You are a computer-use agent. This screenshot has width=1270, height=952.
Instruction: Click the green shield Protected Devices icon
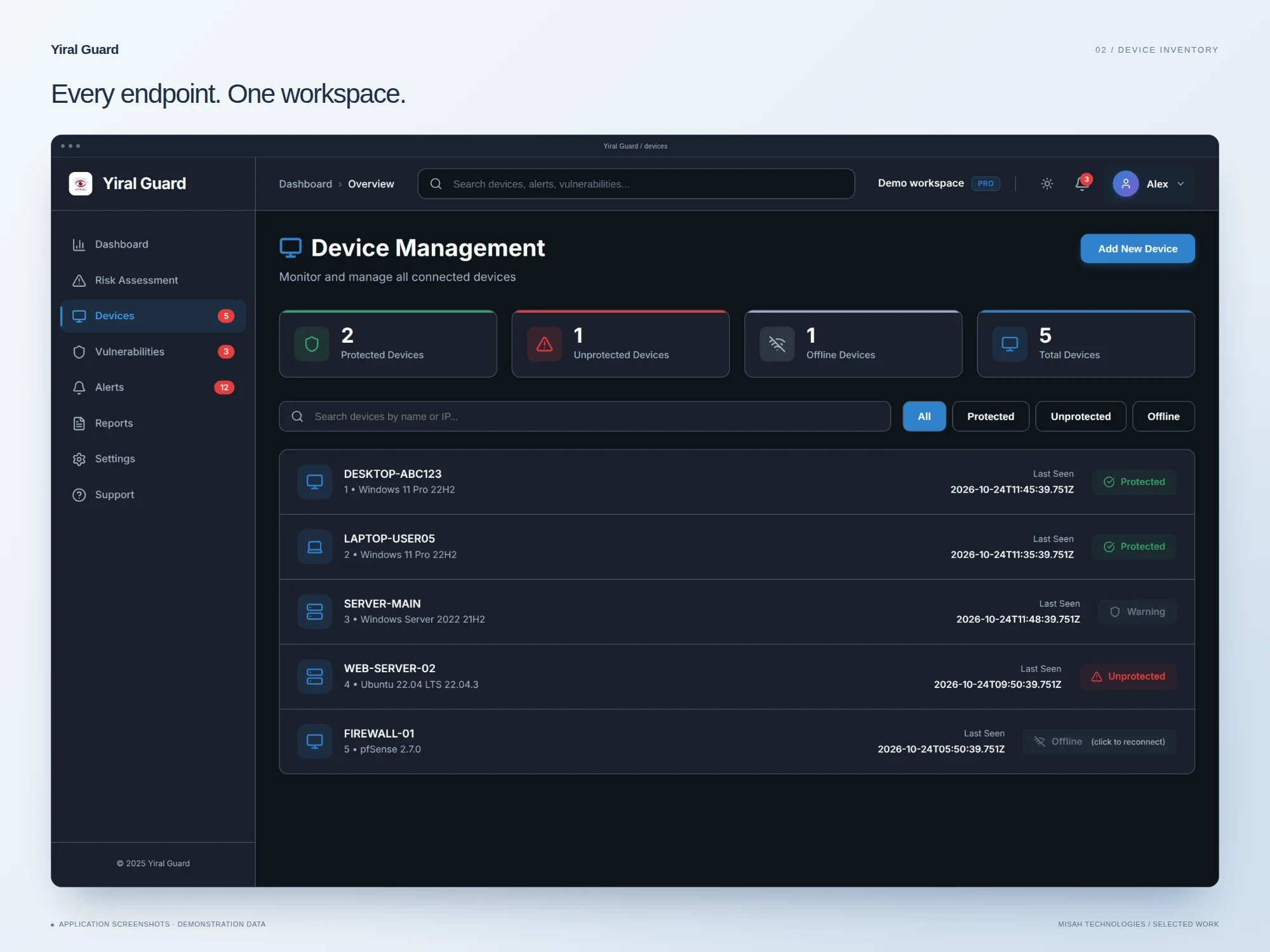pos(312,344)
